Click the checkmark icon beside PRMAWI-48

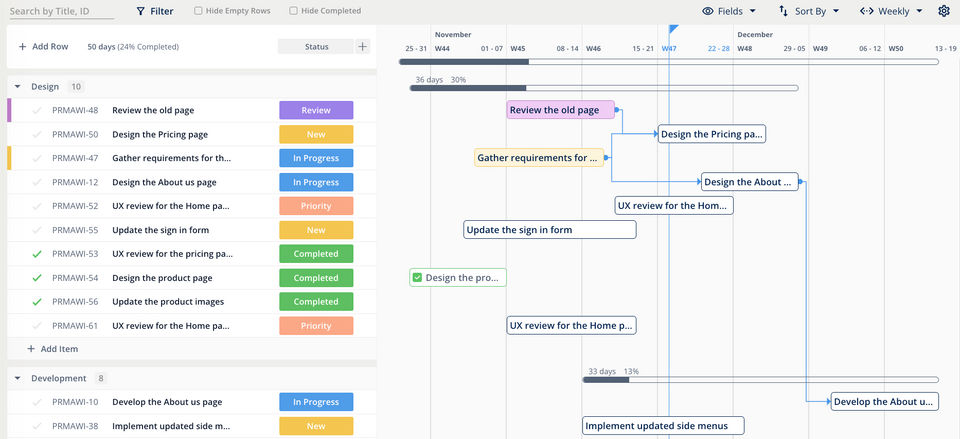37,110
